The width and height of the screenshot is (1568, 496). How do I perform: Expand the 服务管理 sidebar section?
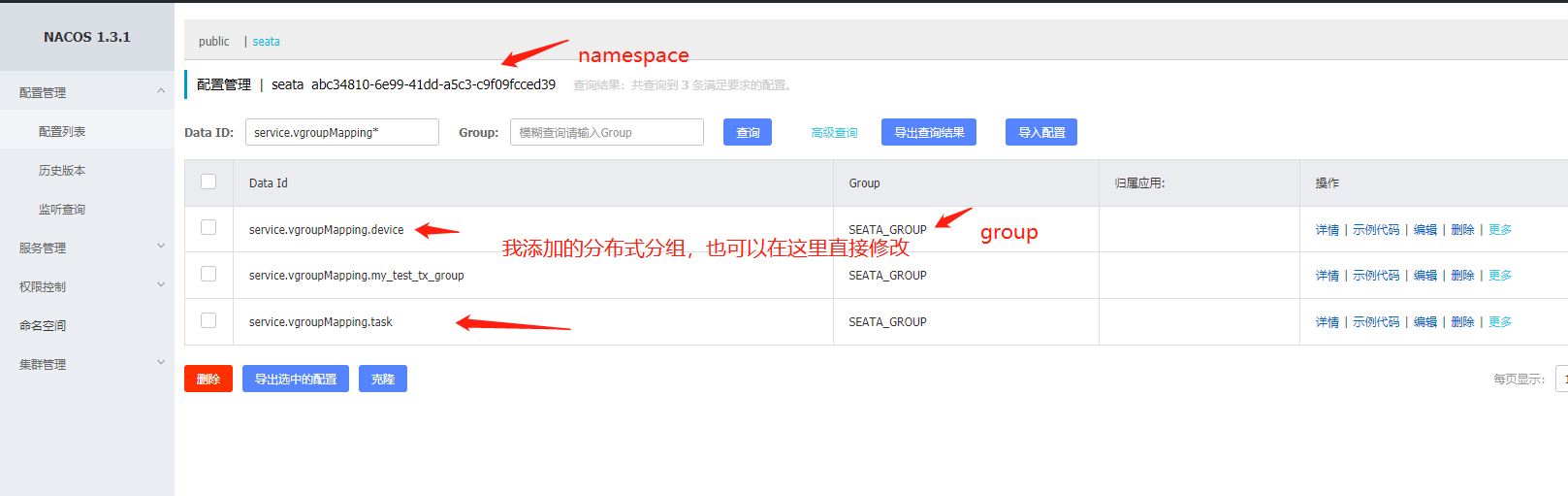[86, 248]
